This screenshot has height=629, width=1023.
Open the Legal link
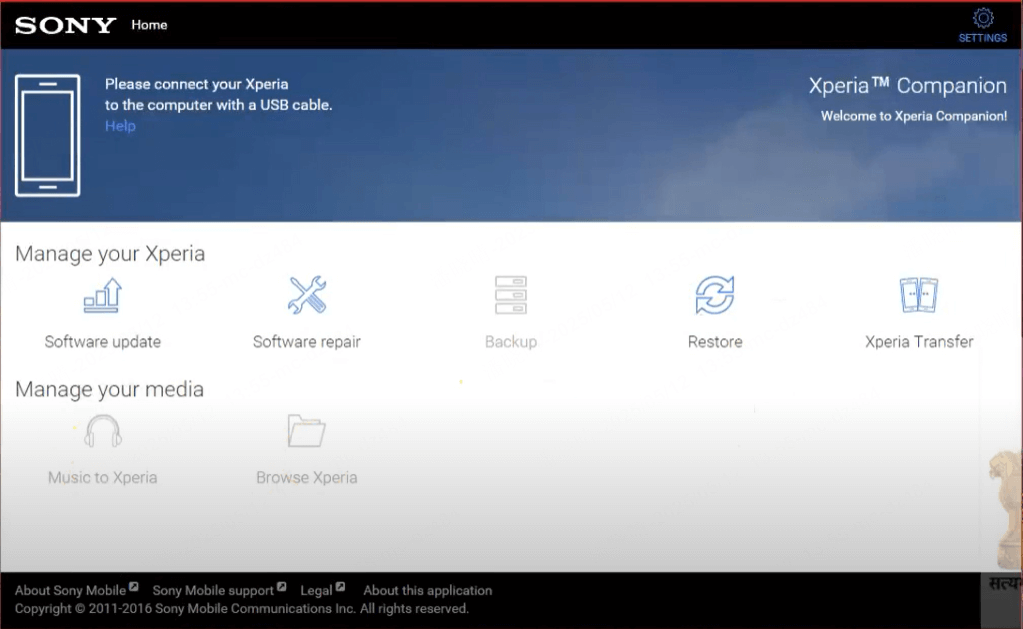click(x=316, y=591)
